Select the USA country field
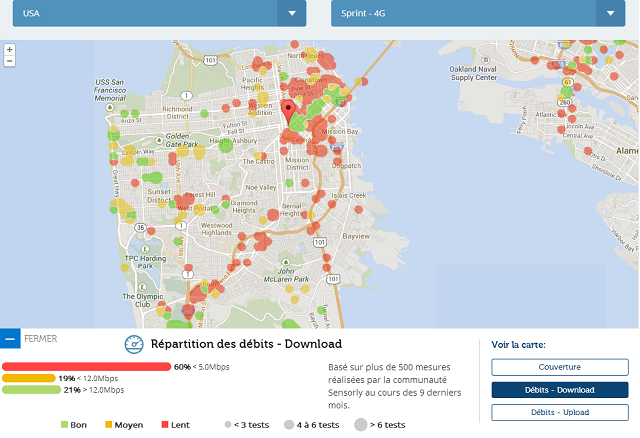 click(160, 13)
